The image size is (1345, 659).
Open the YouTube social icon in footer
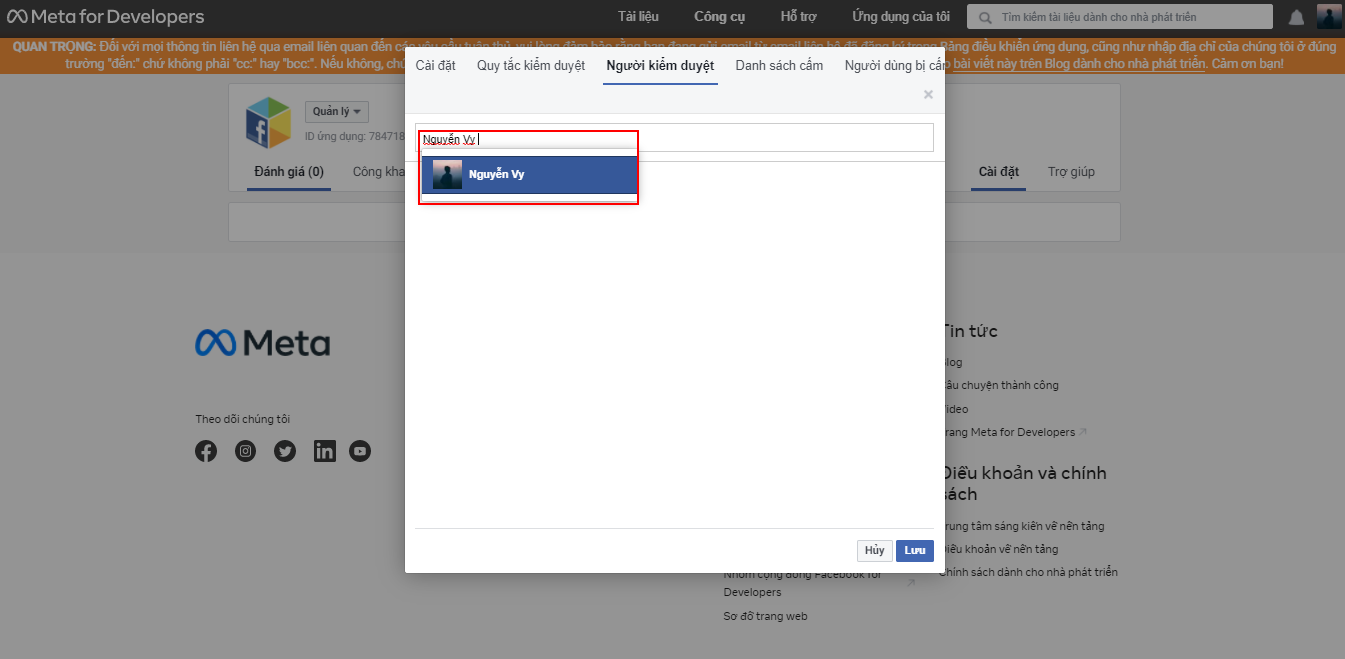click(360, 451)
